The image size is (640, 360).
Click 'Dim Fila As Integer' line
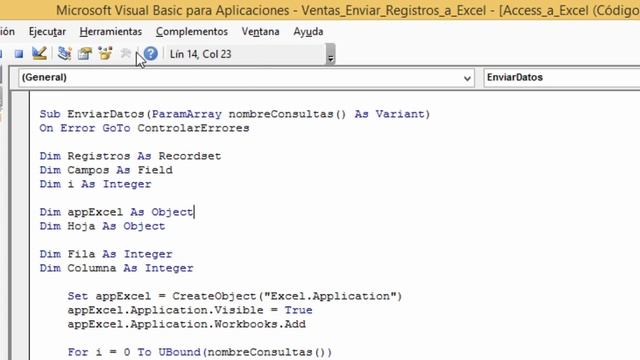106,254
